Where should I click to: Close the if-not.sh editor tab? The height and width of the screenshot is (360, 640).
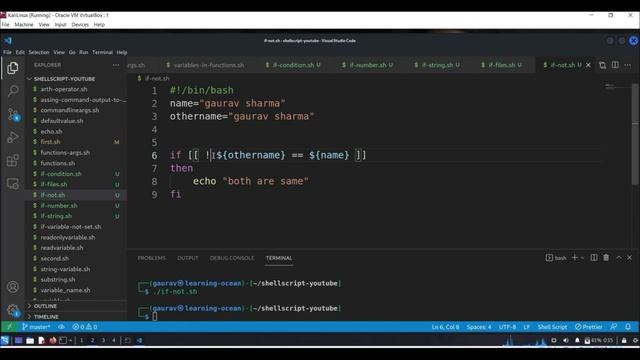tap(588, 65)
